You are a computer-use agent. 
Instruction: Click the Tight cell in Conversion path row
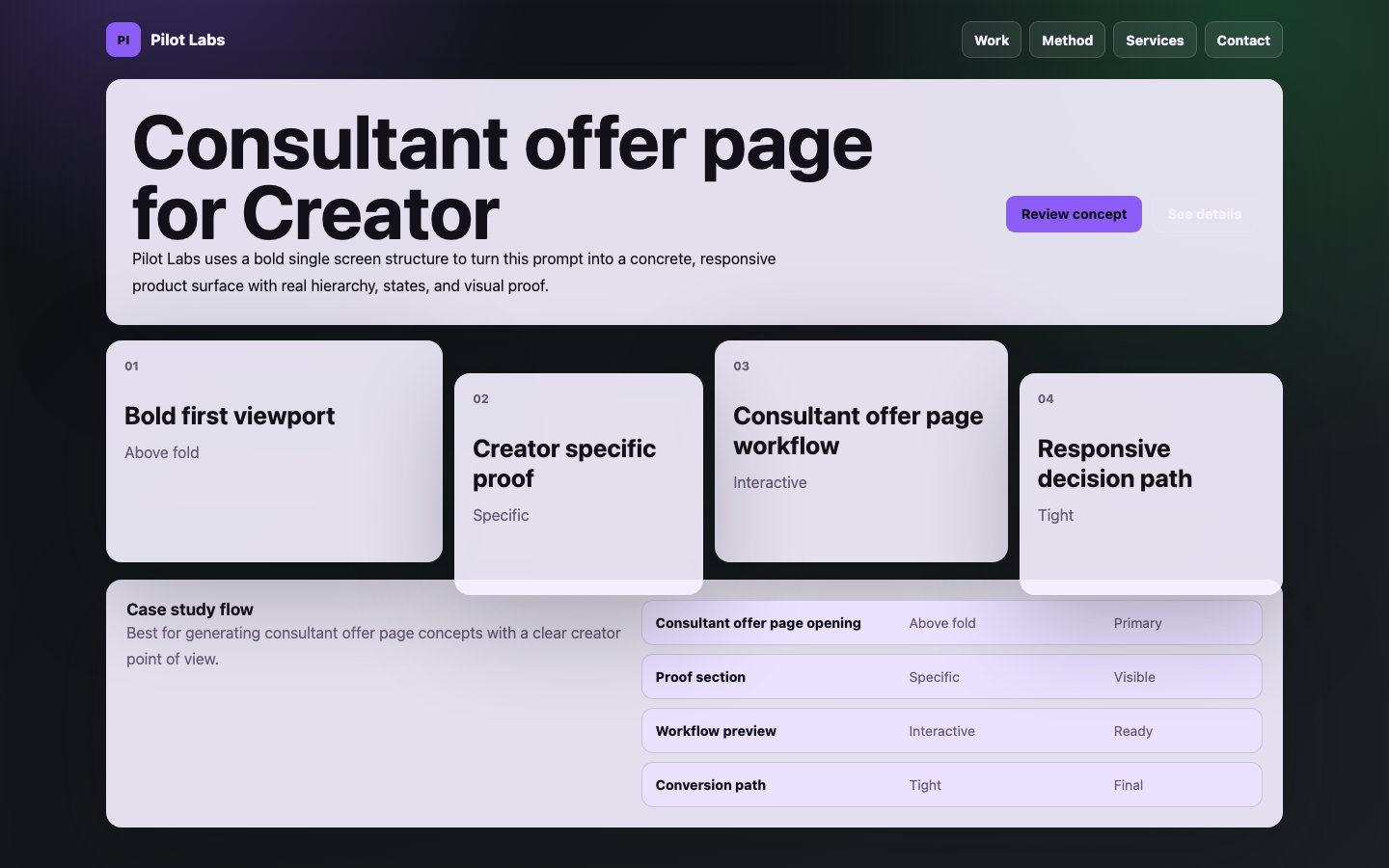click(924, 785)
